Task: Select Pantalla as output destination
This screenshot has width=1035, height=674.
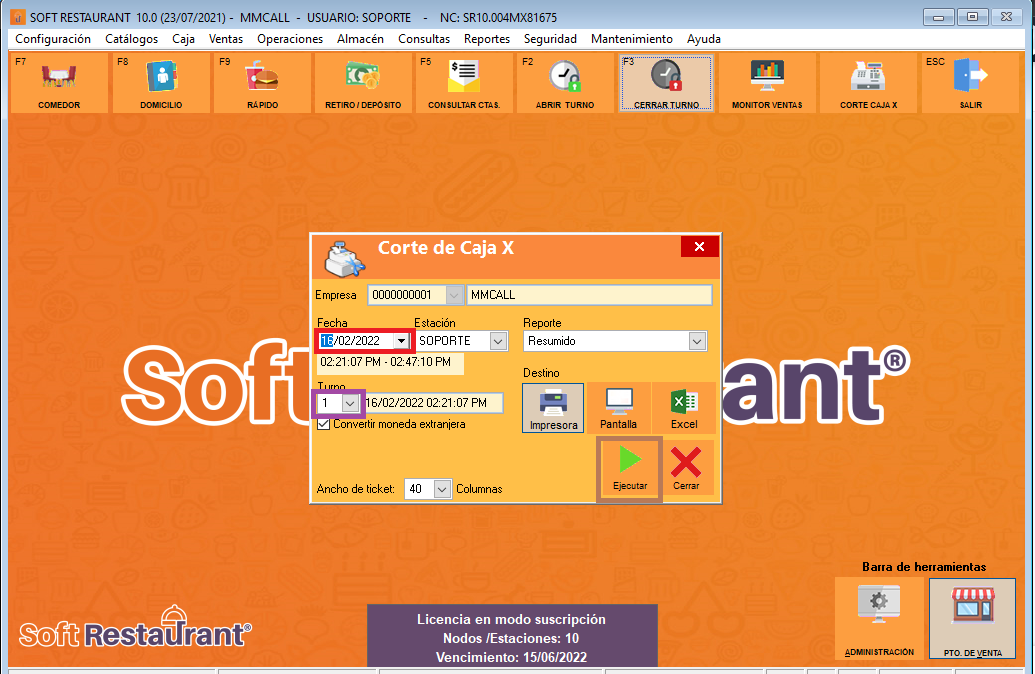Action: point(619,408)
